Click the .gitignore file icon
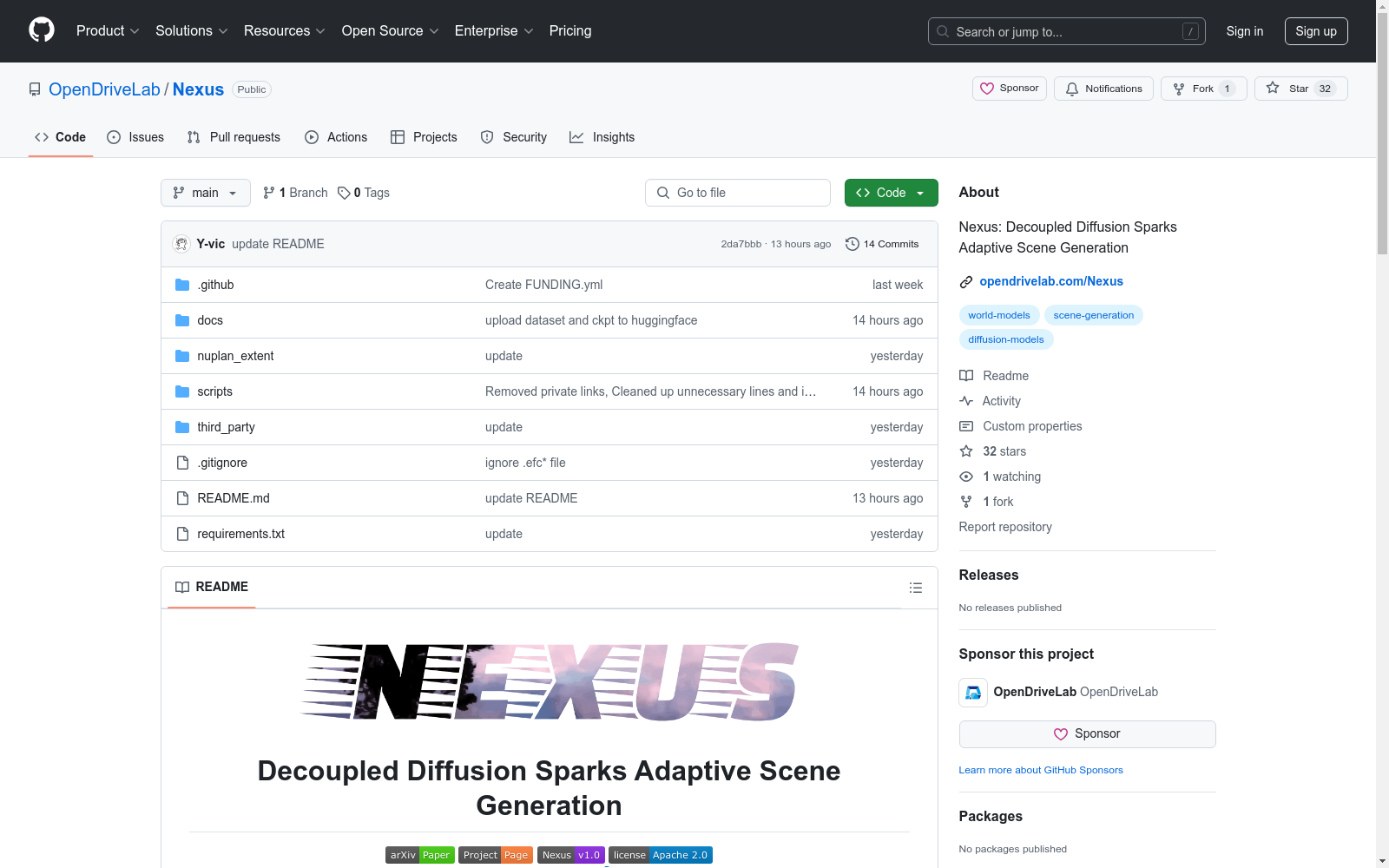The image size is (1389, 868). (x=182, y=463)
